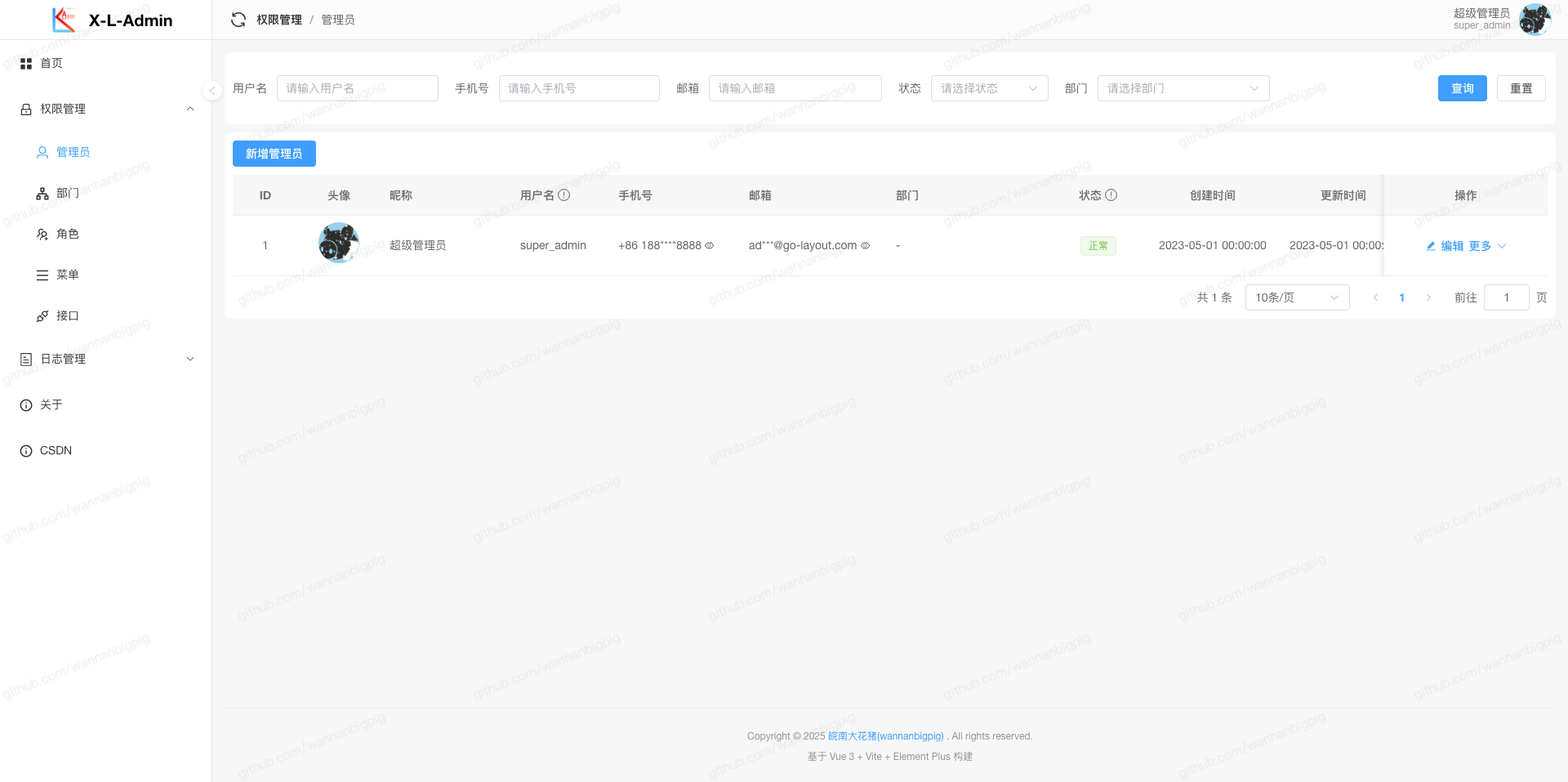The image size is (1568, 782).
Task: Open the 状态 select dropdown
Action: 990,88
